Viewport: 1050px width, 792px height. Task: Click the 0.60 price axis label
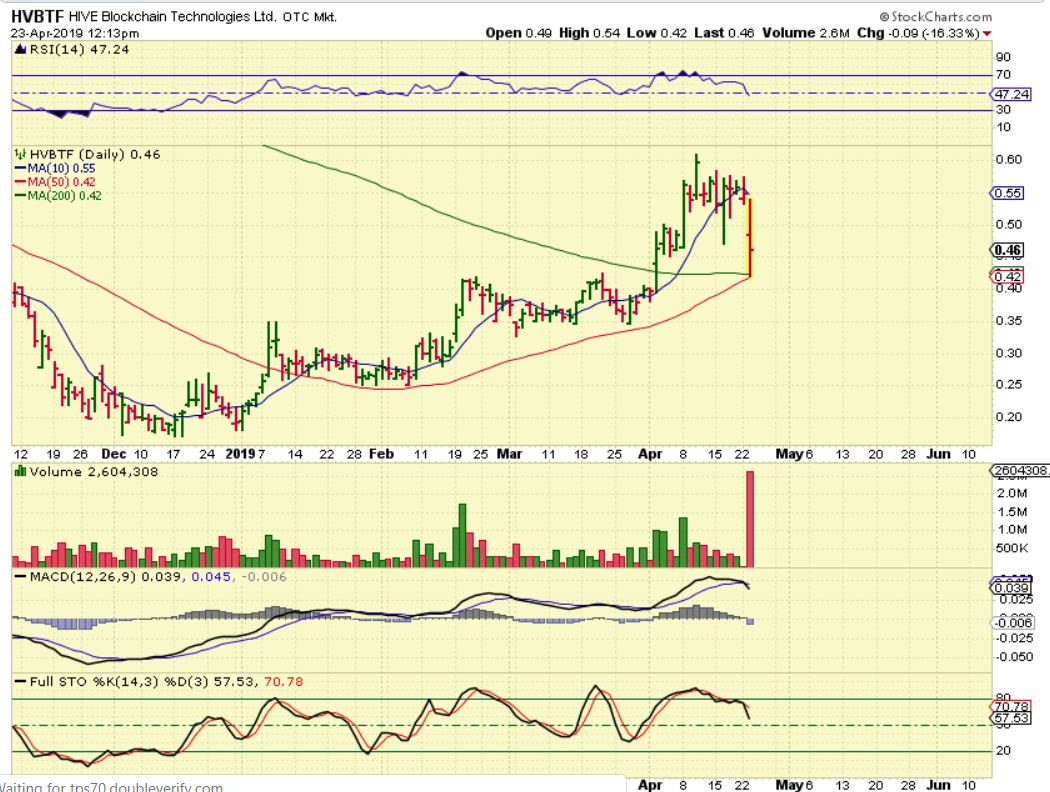coord(1008,159)
